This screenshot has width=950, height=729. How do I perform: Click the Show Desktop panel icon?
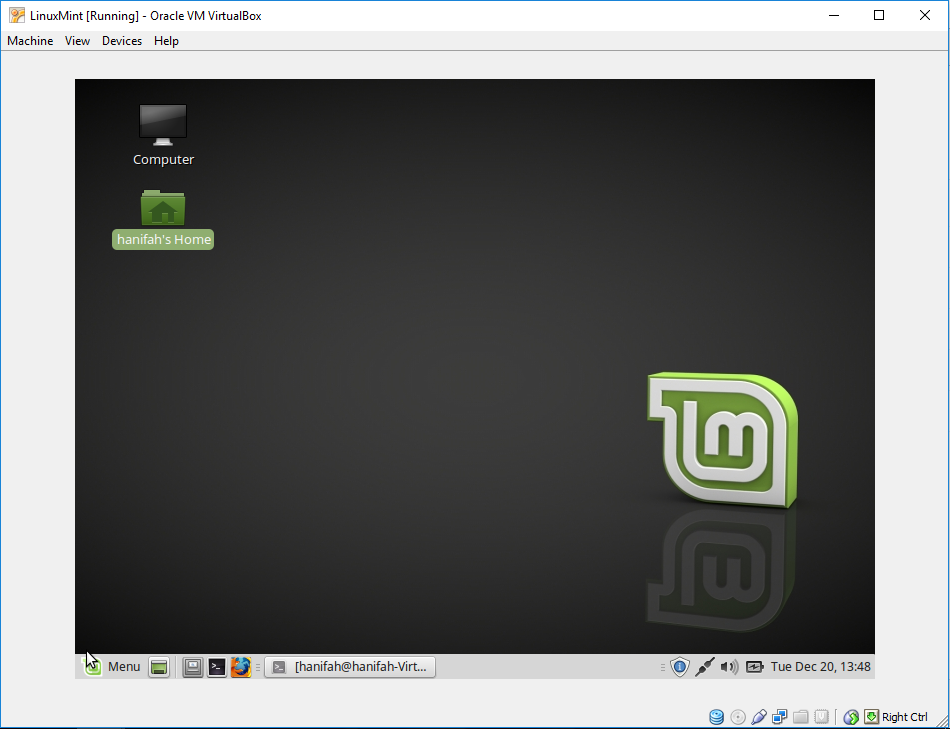[x=158, y=666]
